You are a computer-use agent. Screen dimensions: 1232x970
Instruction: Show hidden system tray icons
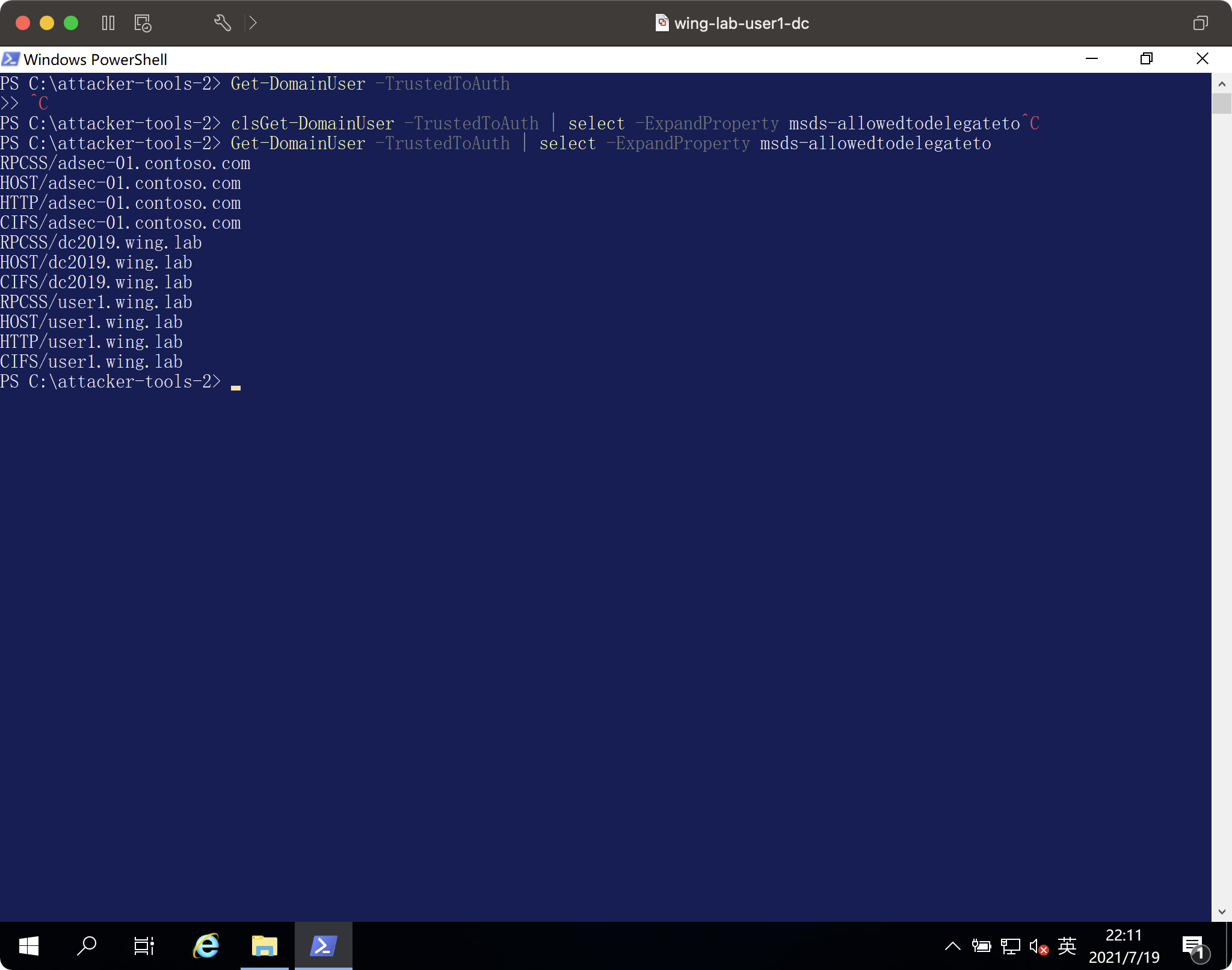point(952,947)
